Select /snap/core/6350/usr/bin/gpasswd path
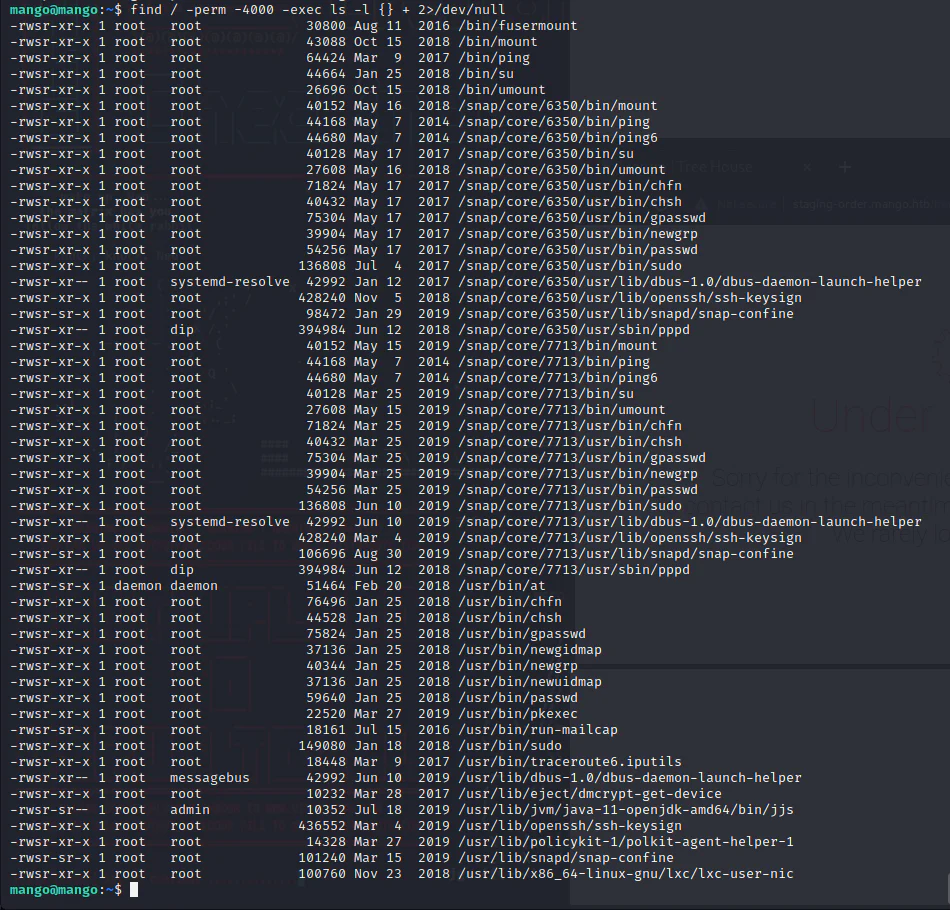Viewport: 950px width, 910px height. [x=582, y=218]
